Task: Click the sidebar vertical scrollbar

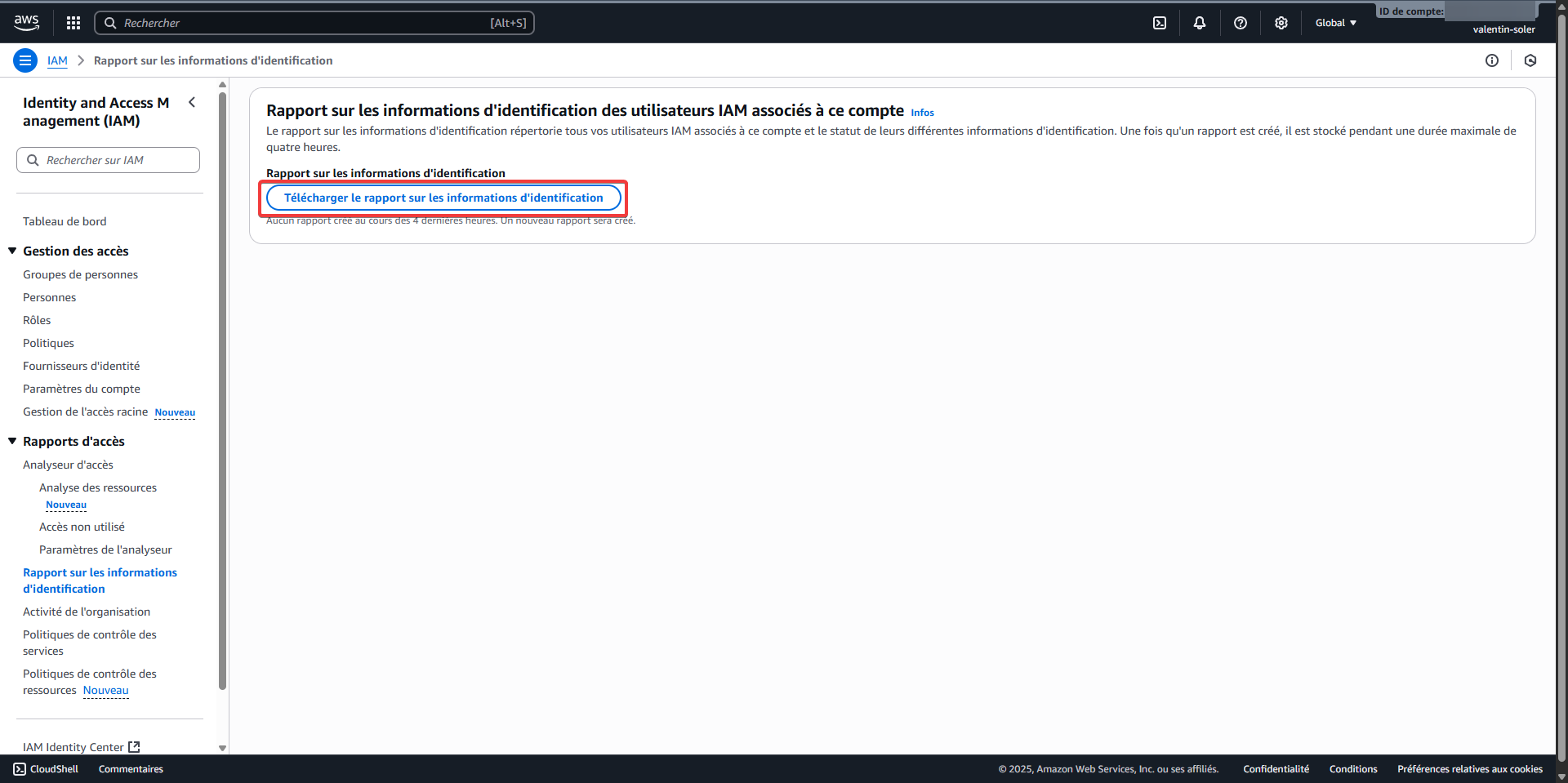Action: 222,392
